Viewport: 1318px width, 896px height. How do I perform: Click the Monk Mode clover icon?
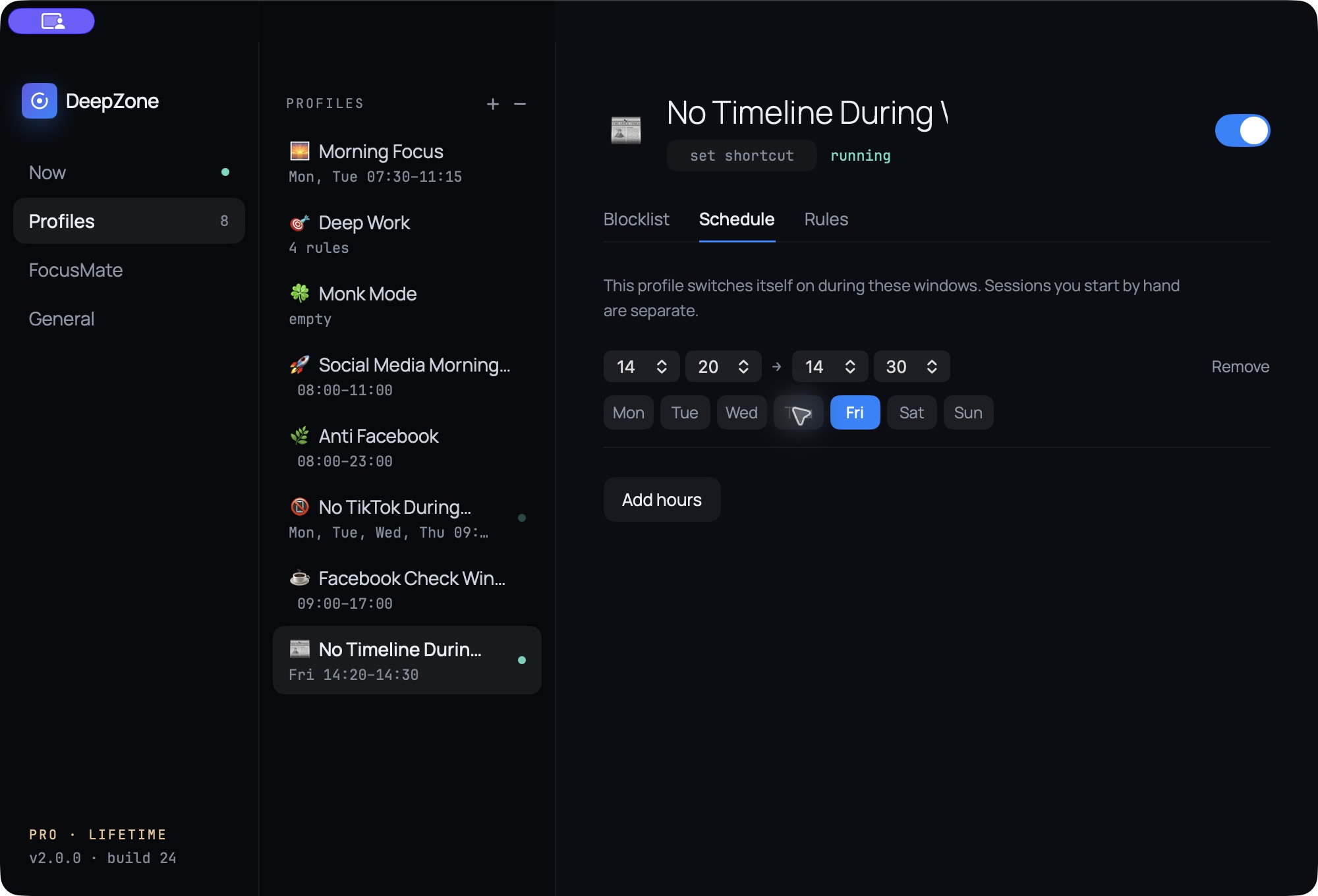pos(300,293)
